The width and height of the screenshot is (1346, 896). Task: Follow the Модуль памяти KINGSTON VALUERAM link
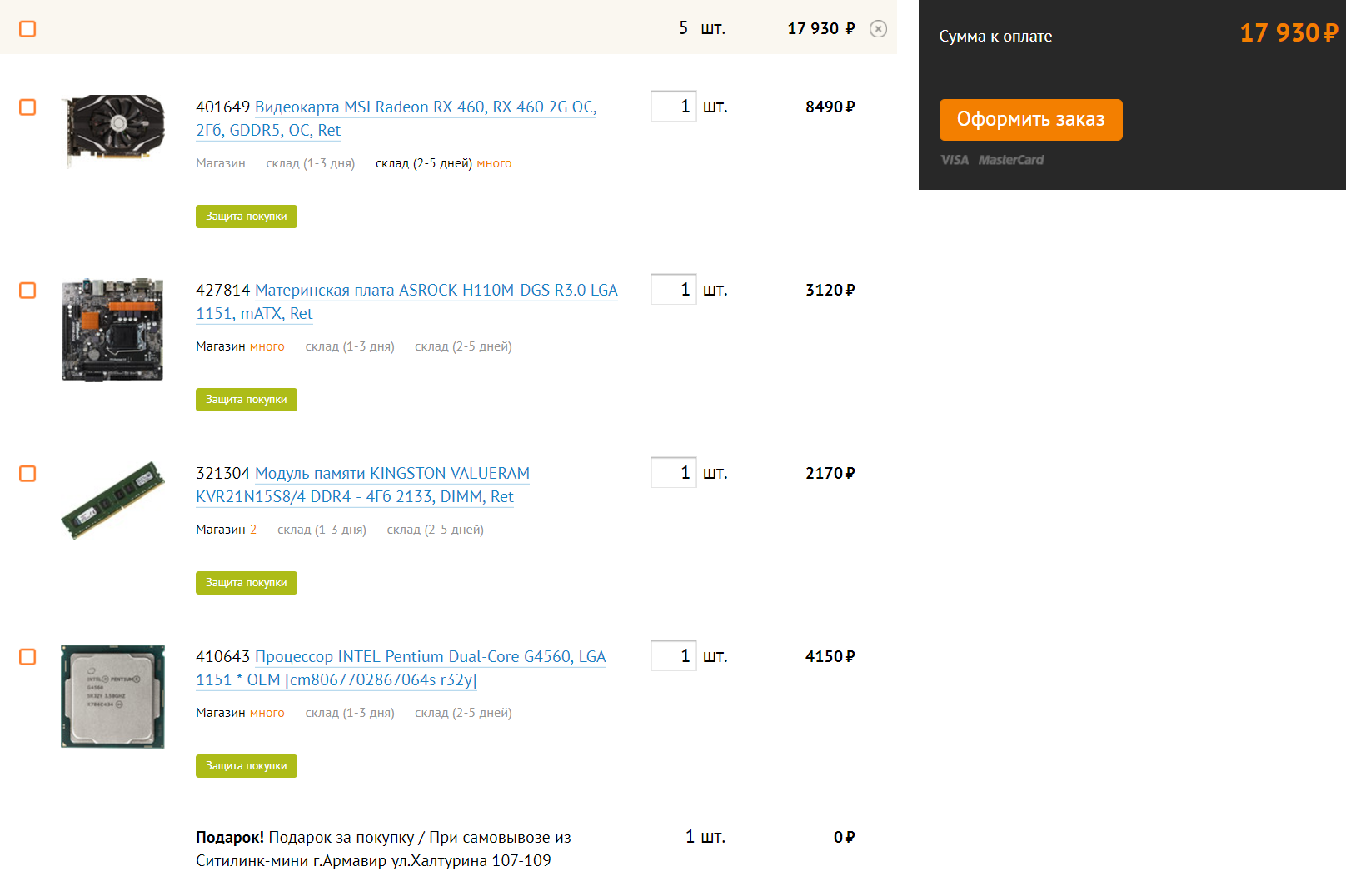click(391, 474)
